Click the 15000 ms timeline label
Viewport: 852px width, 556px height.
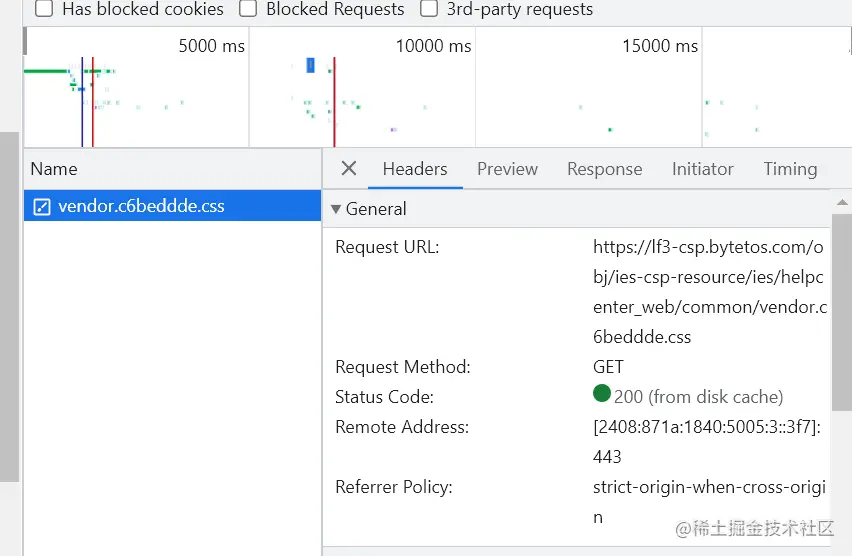click(660, 46)
